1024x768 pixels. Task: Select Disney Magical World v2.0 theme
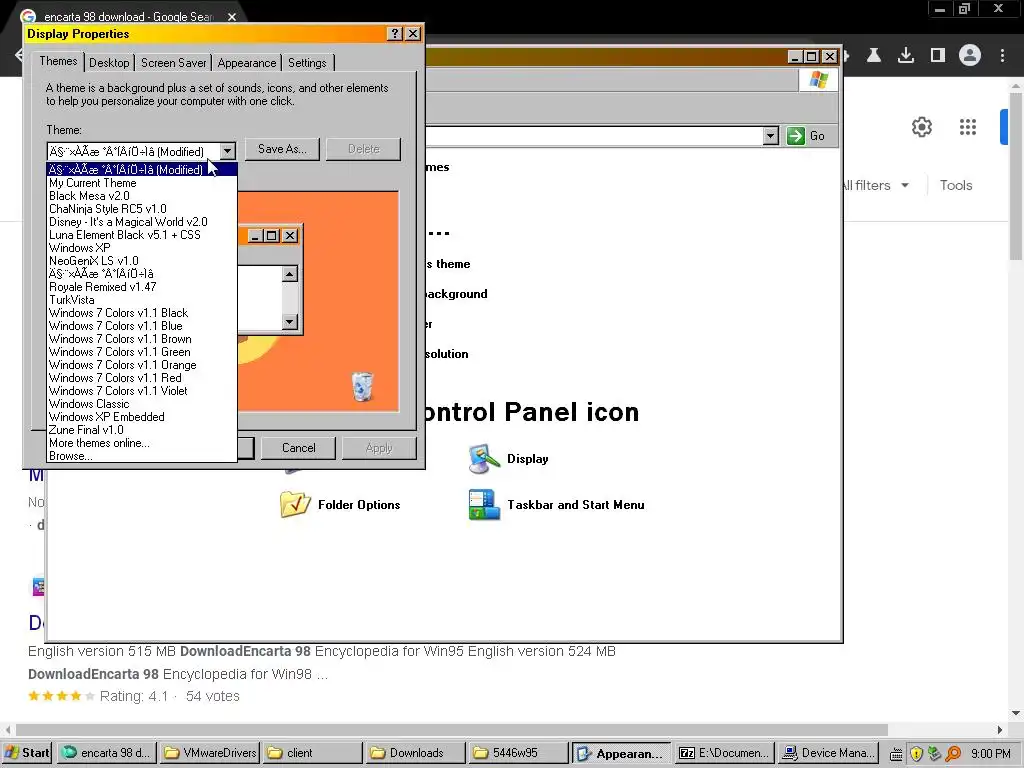[142, 222]
